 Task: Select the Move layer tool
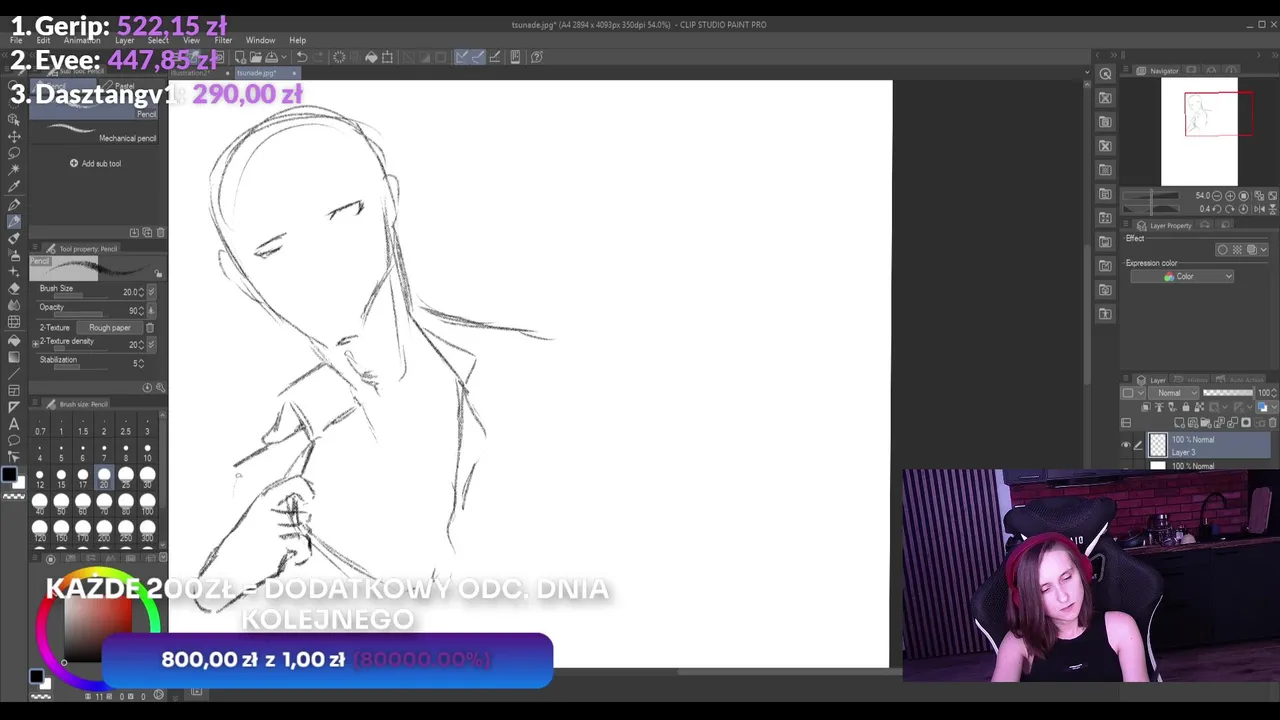(14, 136)
